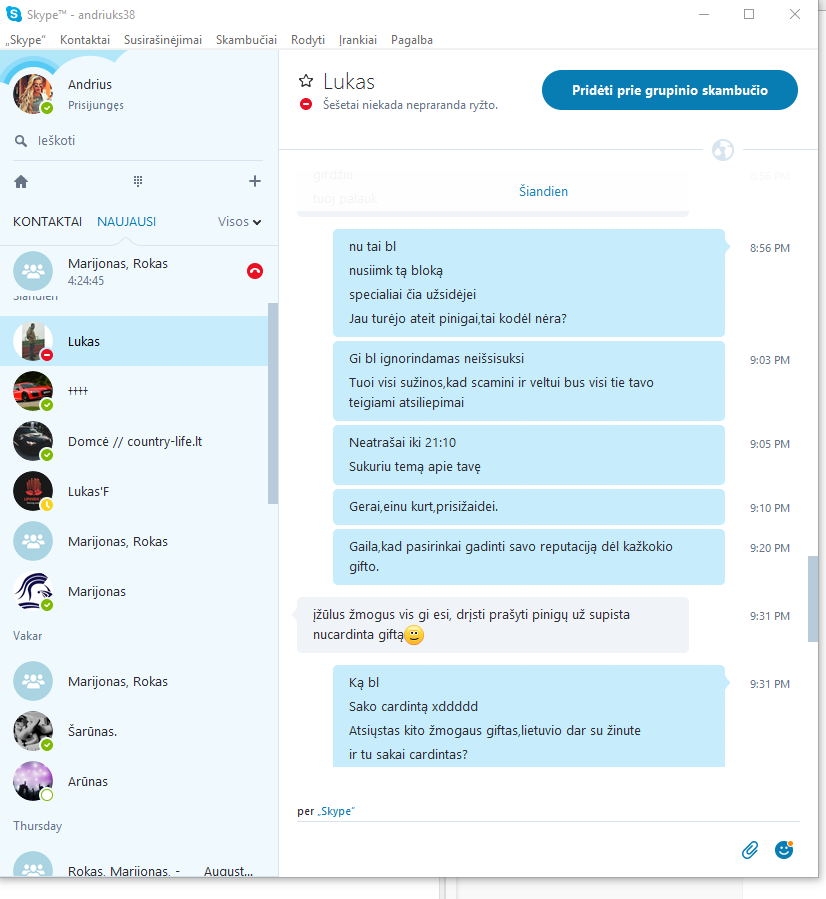This screenshot has width=826, height=899.
Task: Click the Ieškoti search field
Action: pos(138,141)
